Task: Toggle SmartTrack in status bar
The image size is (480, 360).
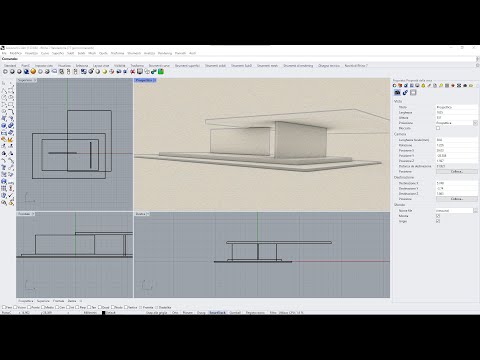Action: point(218,313)
